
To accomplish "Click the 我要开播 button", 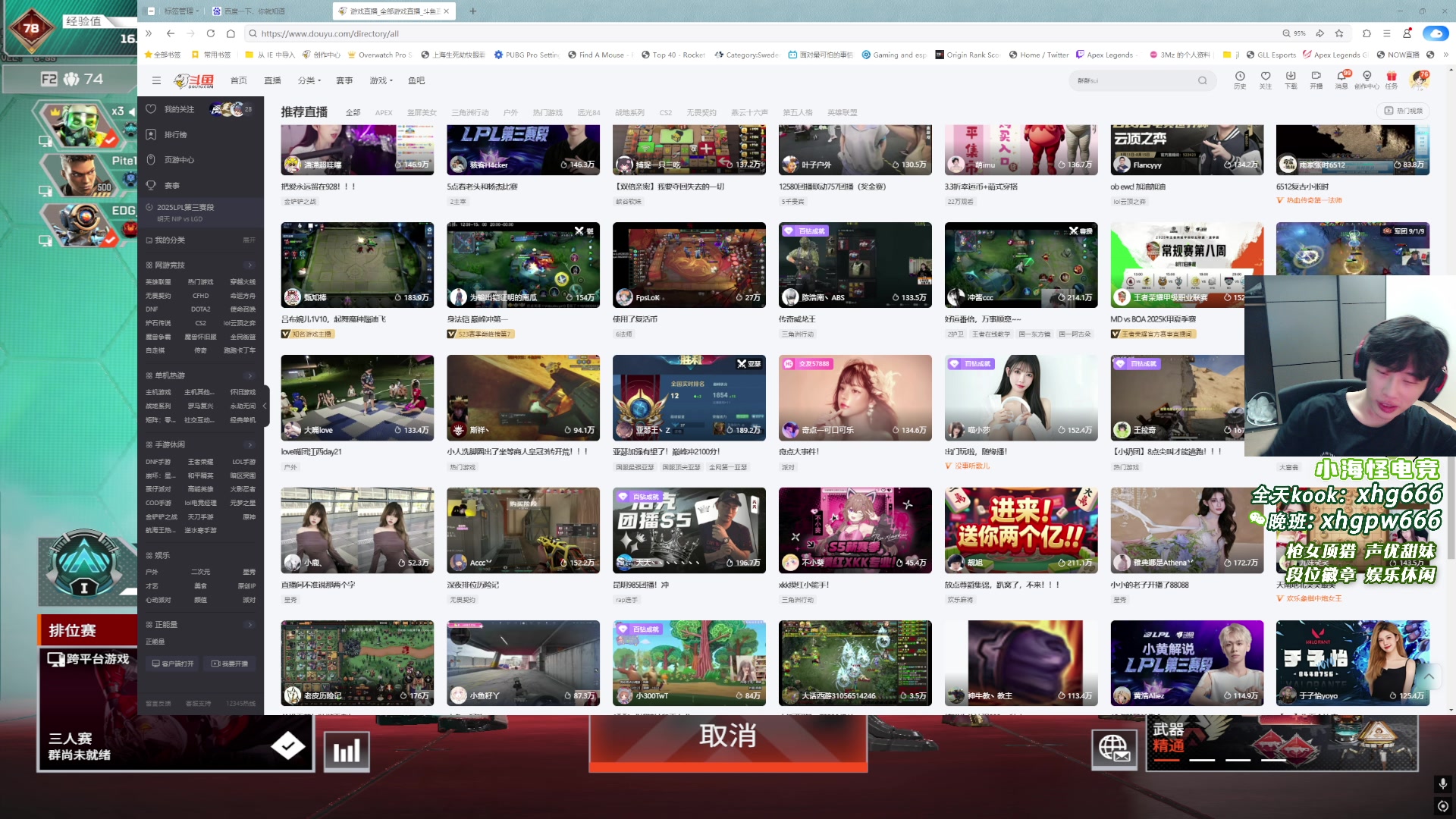I will tap(230, 664).
